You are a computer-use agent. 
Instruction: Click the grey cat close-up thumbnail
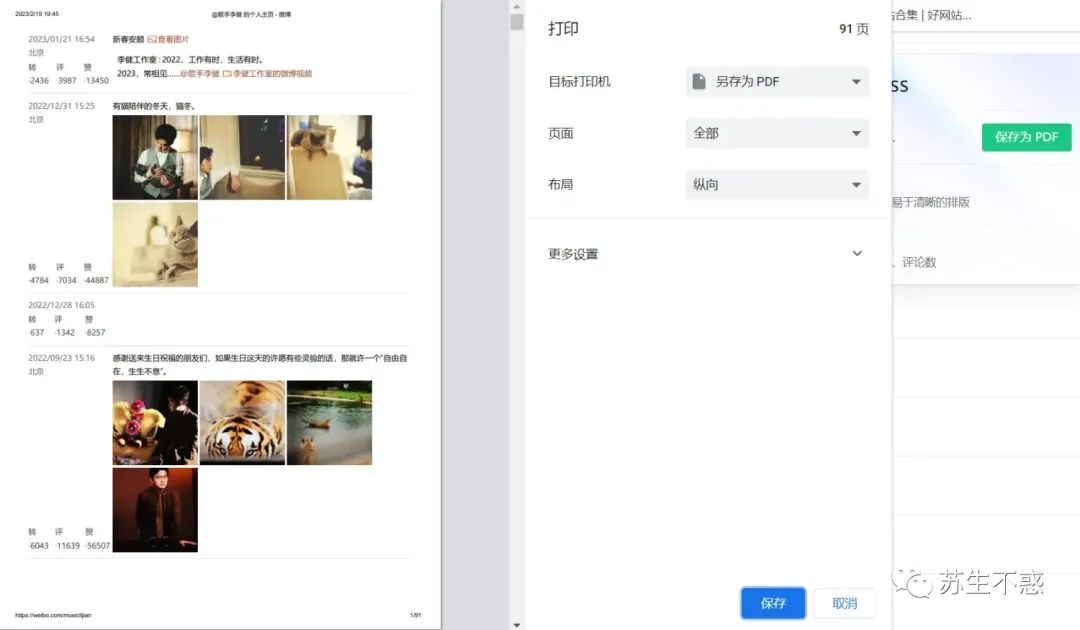[155, 244]
